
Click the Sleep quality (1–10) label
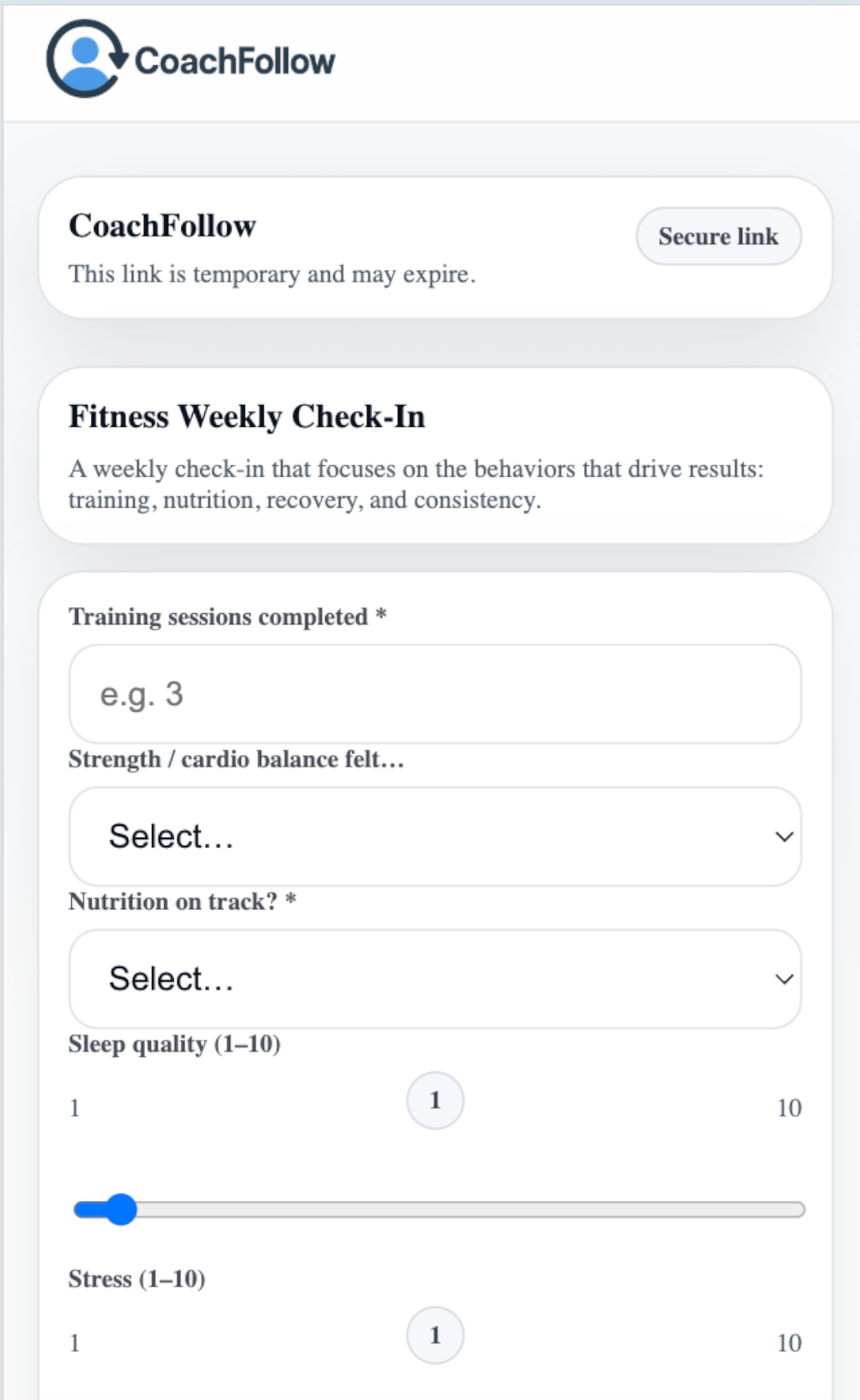[175, 1044]
